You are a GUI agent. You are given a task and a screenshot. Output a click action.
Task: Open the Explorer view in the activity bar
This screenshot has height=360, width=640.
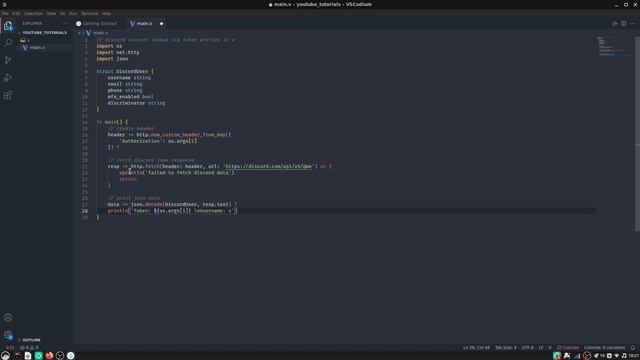tap(8, 26)
